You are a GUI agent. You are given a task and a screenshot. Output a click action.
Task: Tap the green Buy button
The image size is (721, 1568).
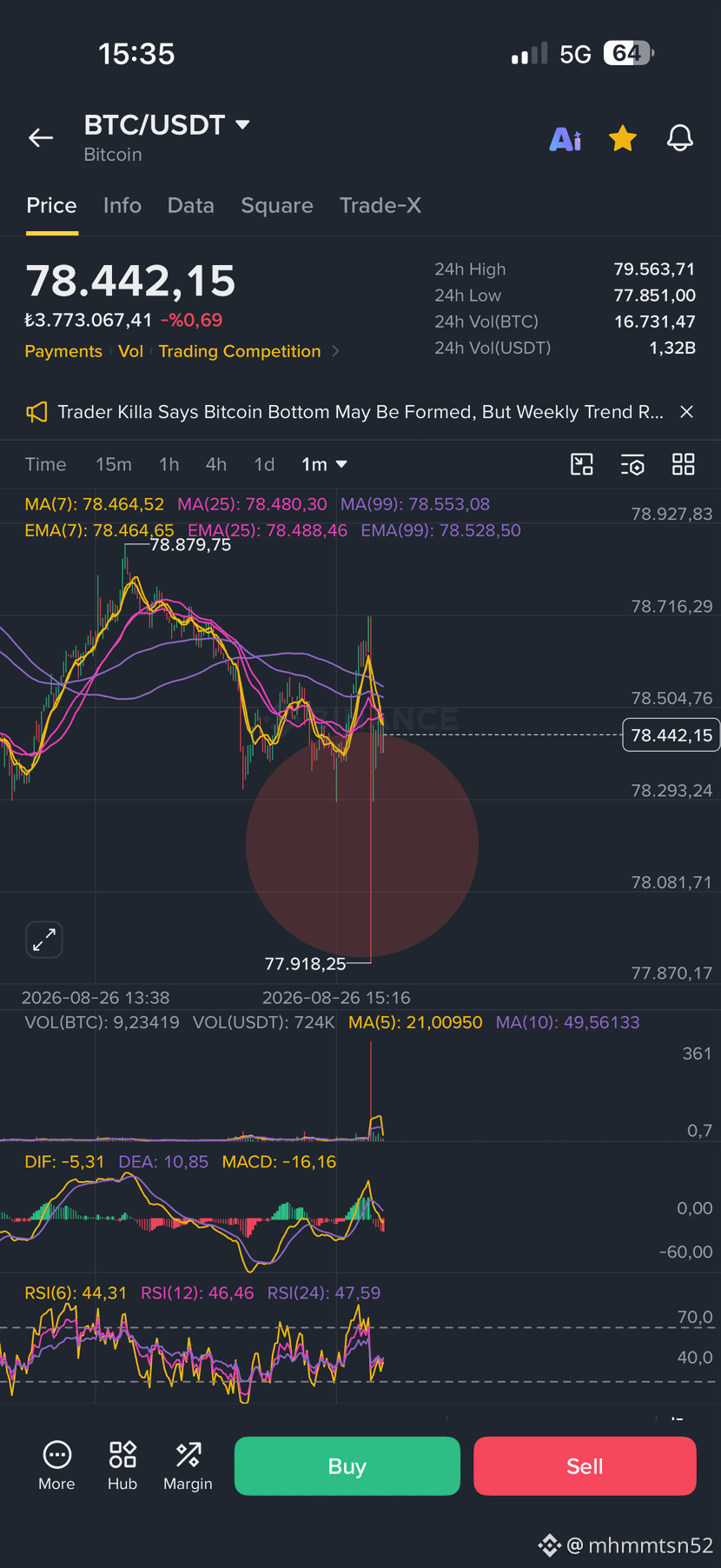click(x=347, y=1466)
